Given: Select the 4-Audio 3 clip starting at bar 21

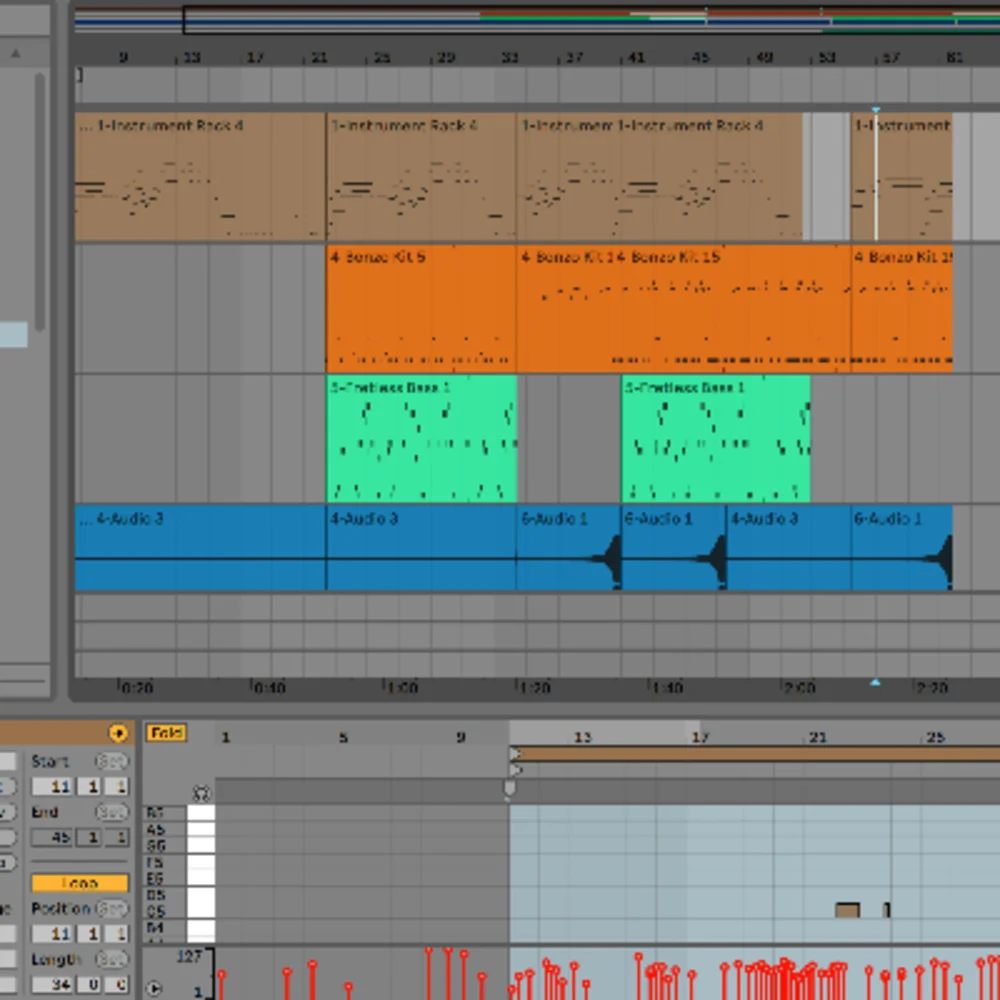Looking at the screenshot, I should [x=421, y=548].
